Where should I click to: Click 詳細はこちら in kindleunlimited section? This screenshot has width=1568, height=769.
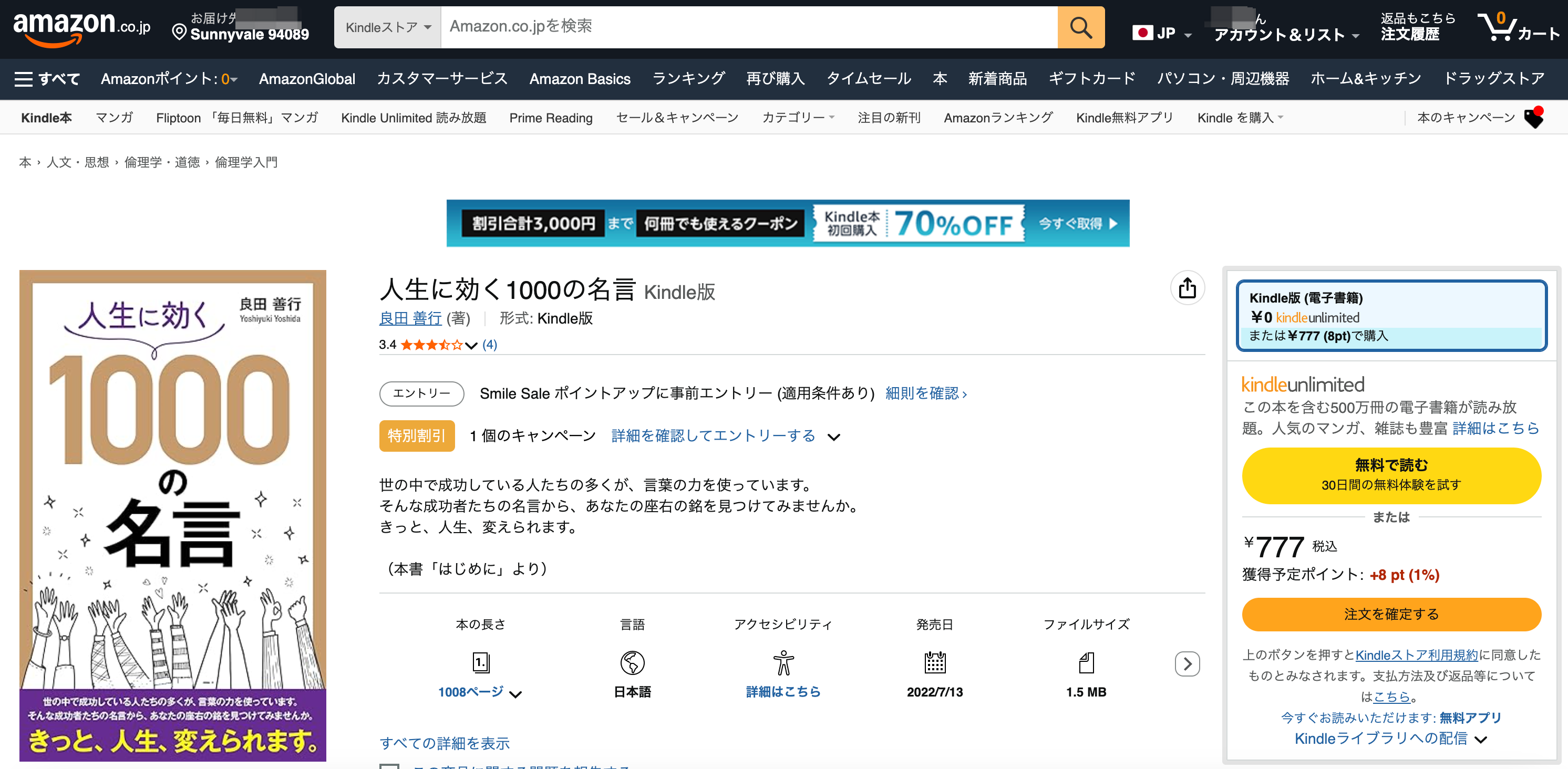[x=1495, y=428]
